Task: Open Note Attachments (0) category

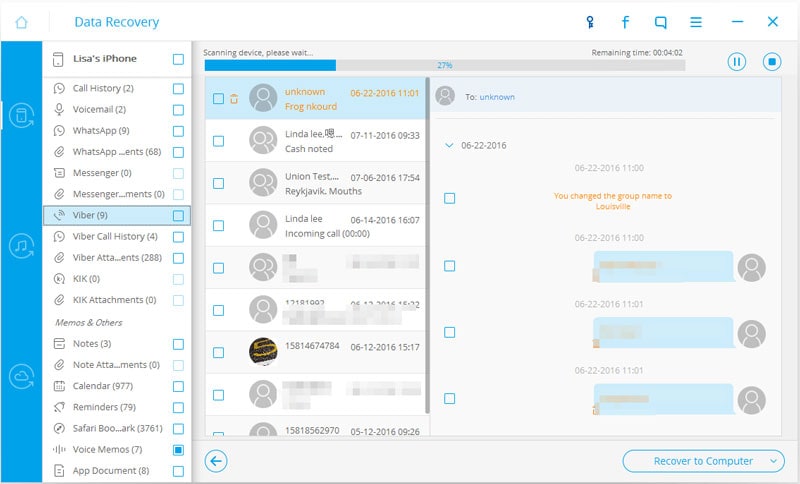Action: point(117,365)
